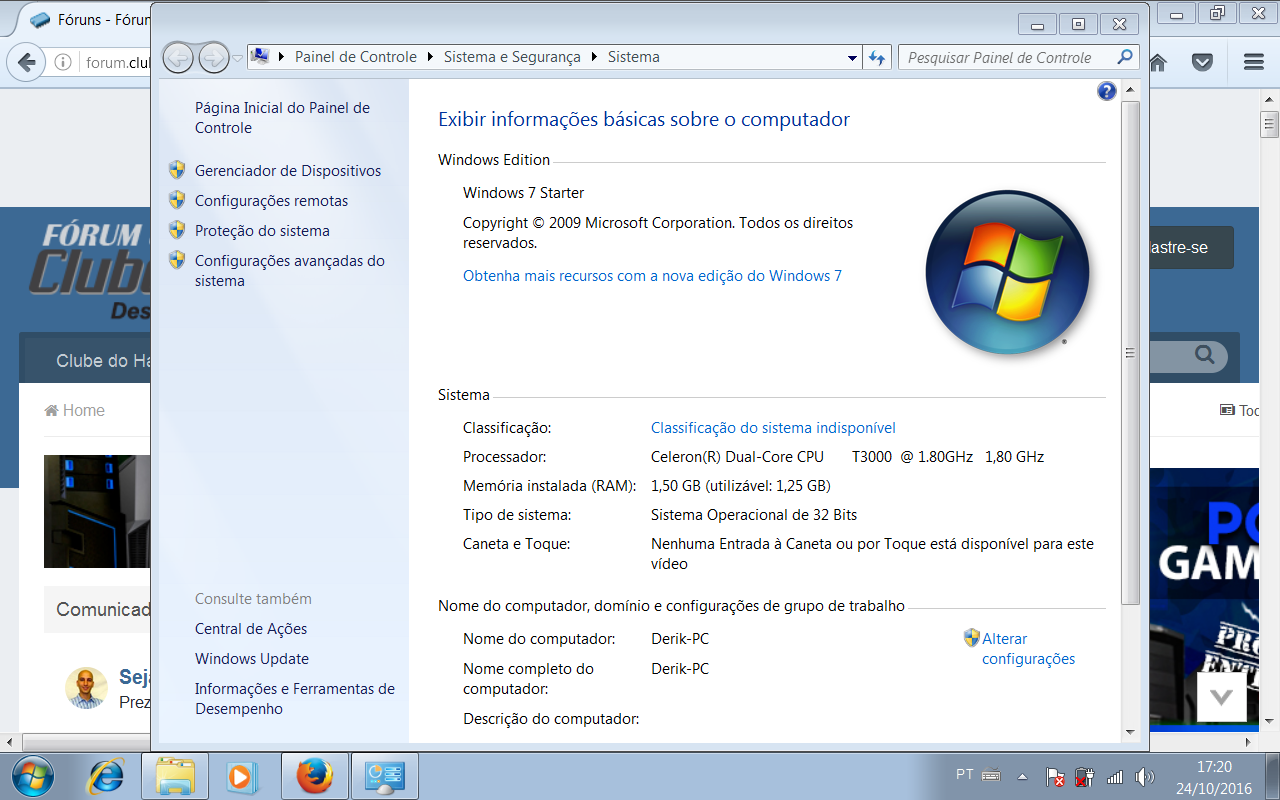Click the Control Panel scrollbar down arrow

(x=1130, y=733)
